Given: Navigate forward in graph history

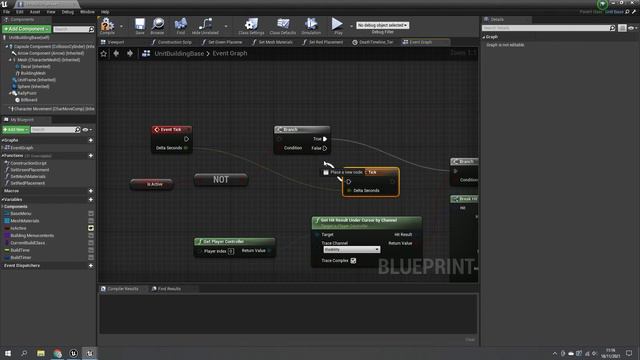Looking at the screenshot, I should pyautogui.click(x=130, y=53).
